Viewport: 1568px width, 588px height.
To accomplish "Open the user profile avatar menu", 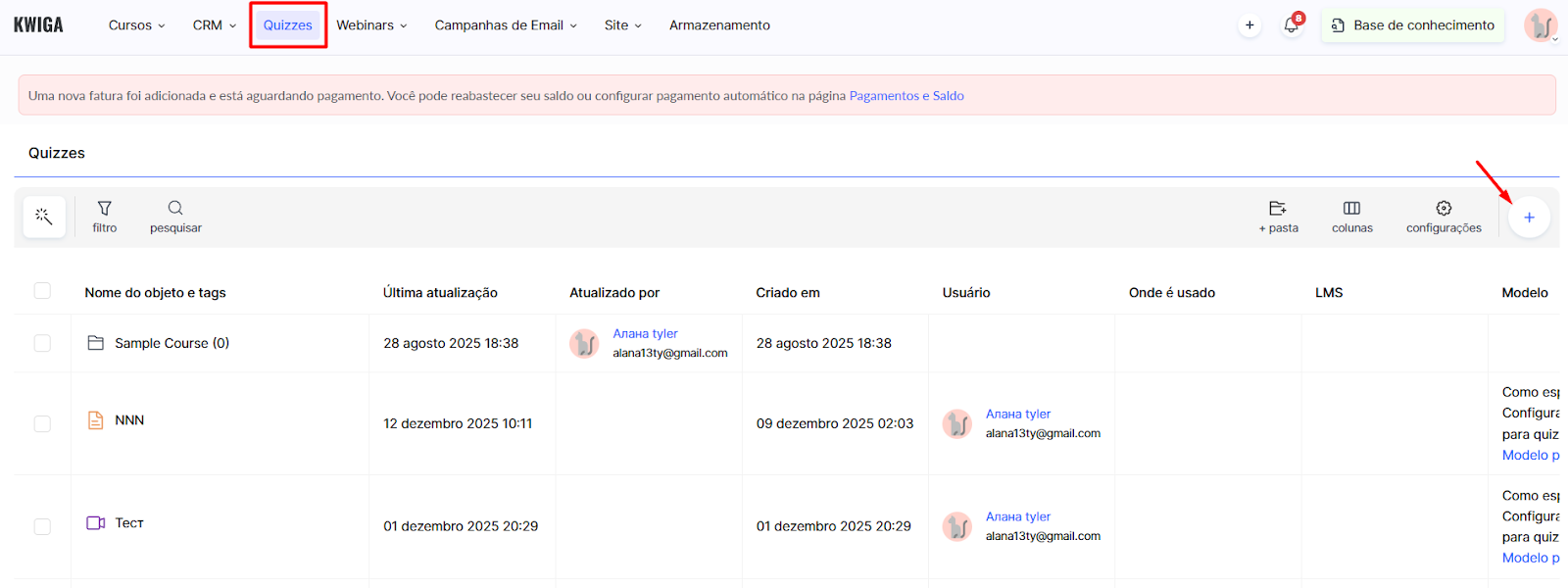I will 1541,25.
